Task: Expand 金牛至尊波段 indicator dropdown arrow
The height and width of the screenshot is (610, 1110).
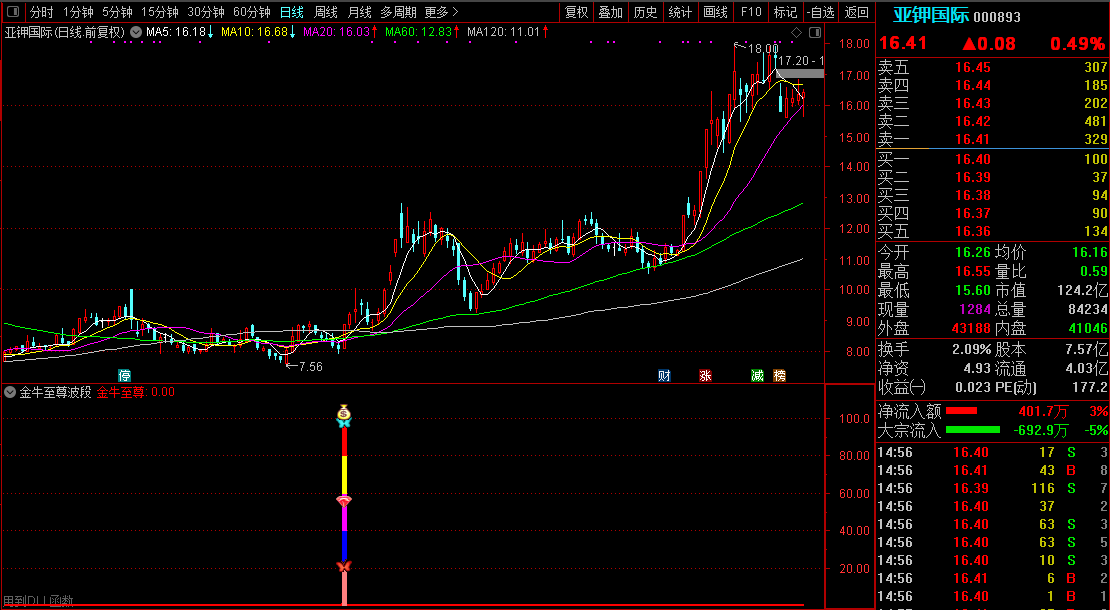Action: point(10,393)
